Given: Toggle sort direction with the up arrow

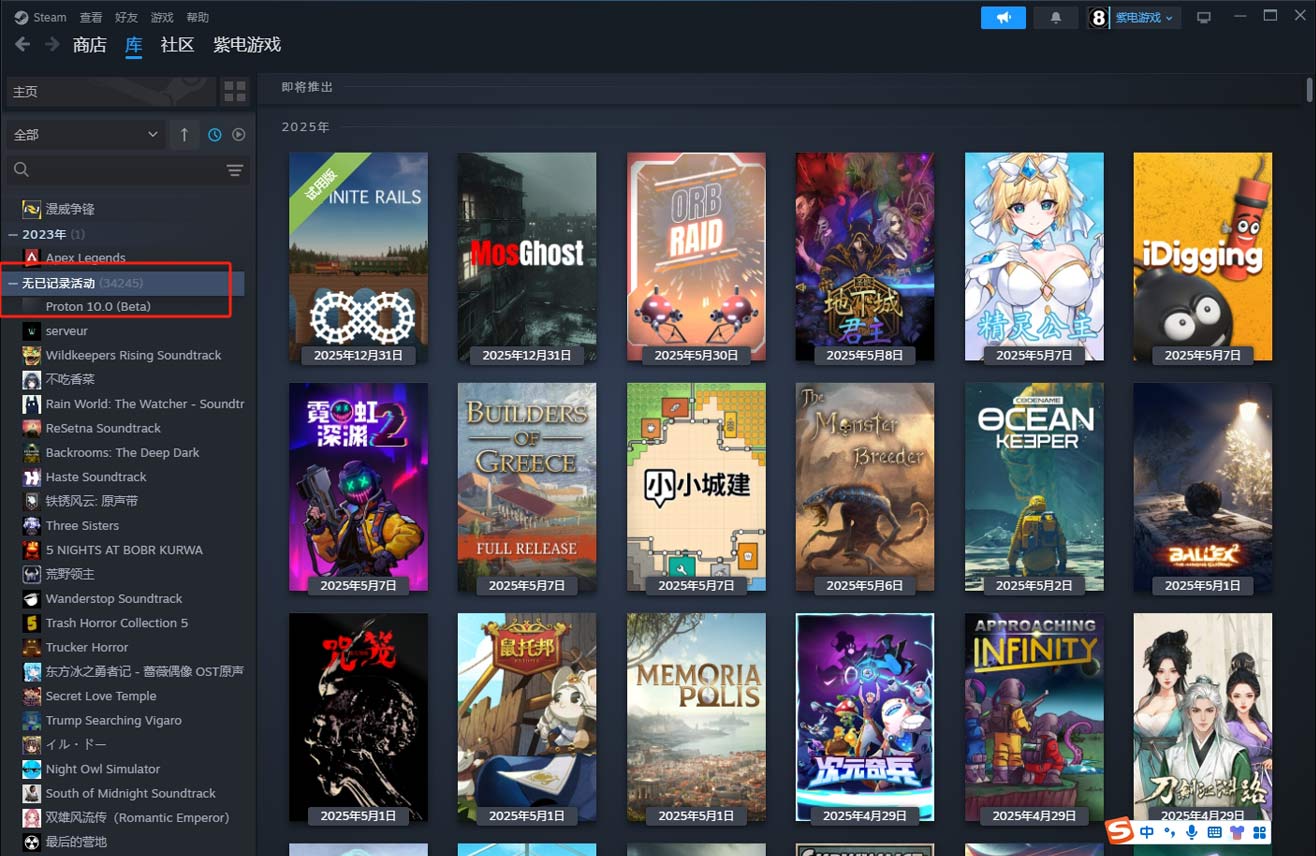Looking at the screenshot, I should point(184,134).
